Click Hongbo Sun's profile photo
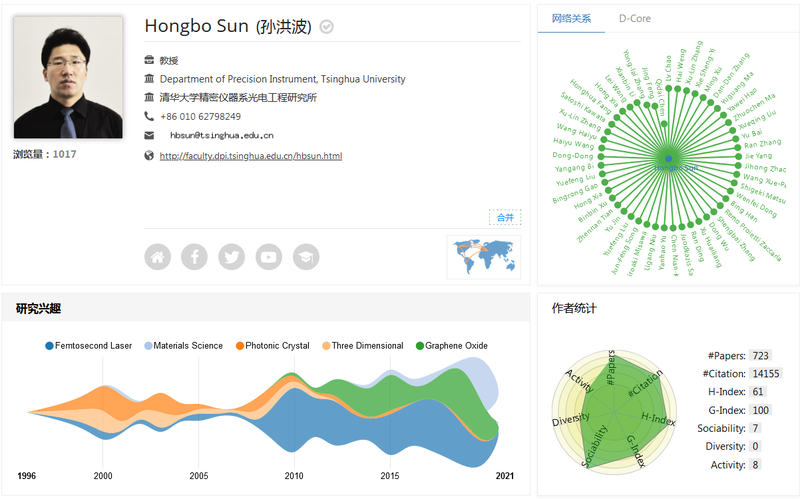Screen dimensions: 800x499 (x=68, y=77)
